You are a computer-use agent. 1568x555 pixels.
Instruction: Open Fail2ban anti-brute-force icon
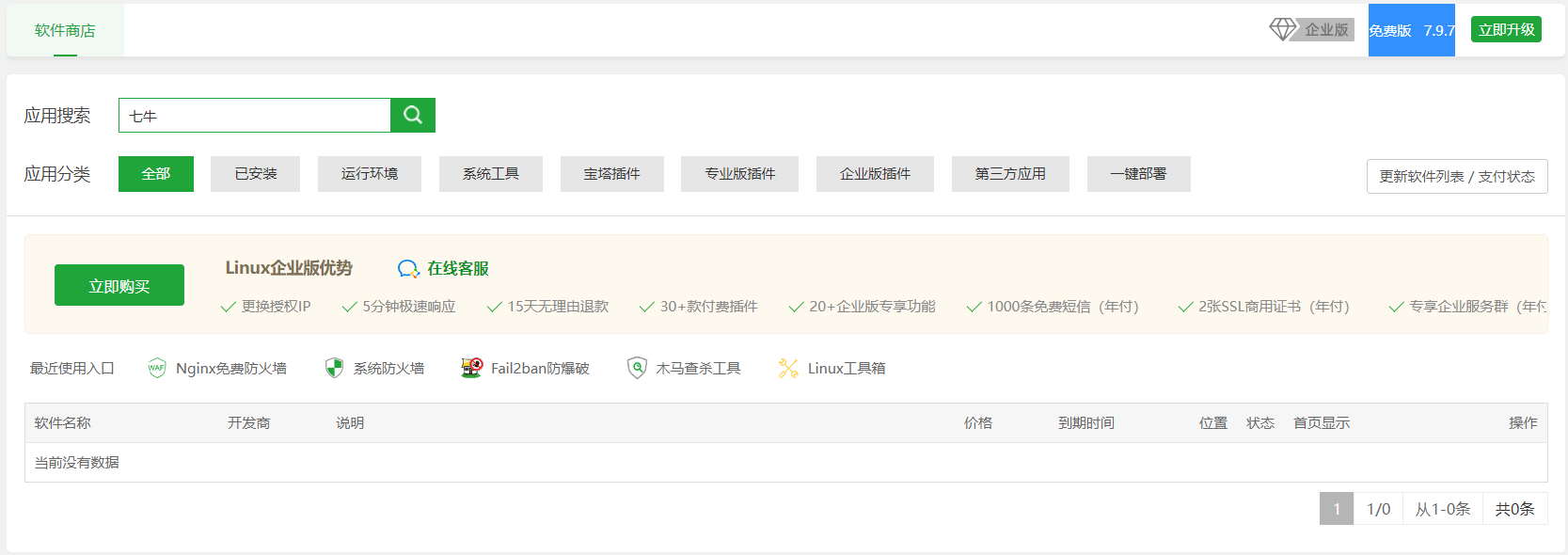click(471, 368)
